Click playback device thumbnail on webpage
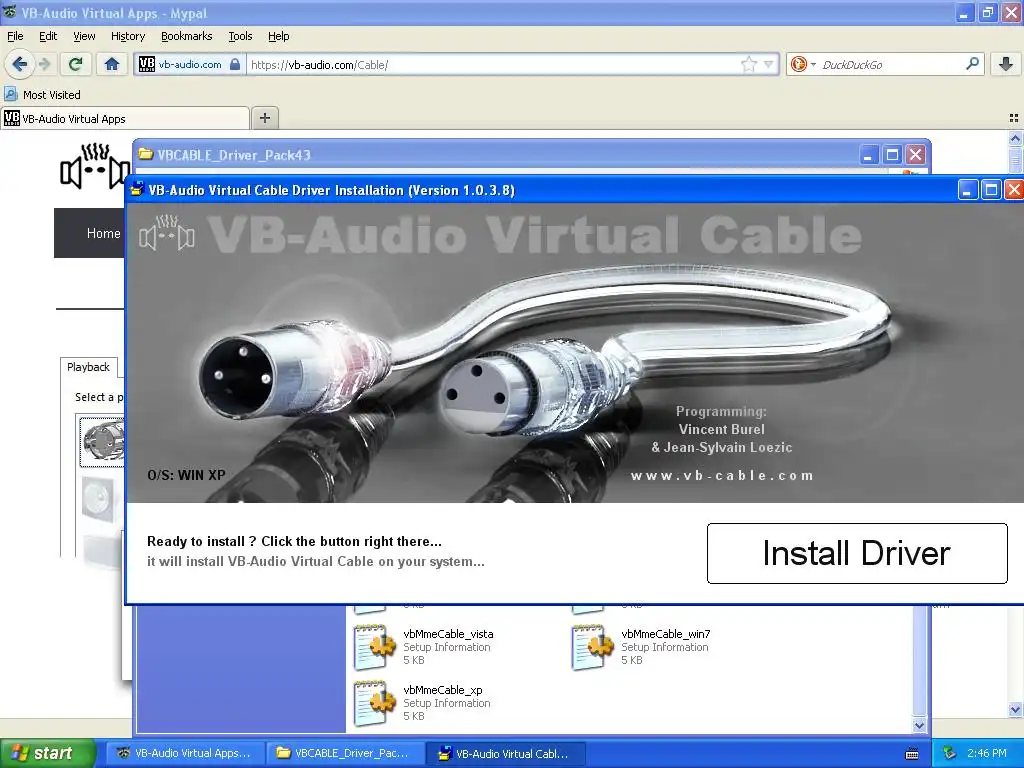Viewport: 1024px width, 768px height. [x=103, y=441]
